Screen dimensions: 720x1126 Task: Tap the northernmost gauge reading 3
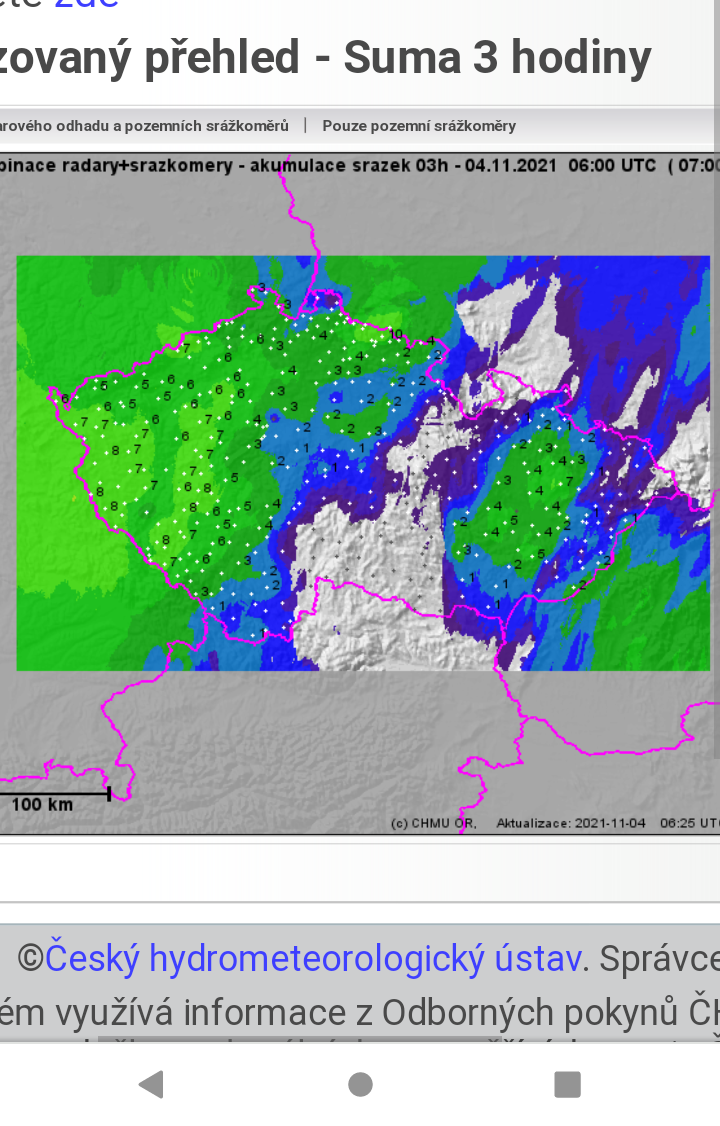(x=262, y=288)
